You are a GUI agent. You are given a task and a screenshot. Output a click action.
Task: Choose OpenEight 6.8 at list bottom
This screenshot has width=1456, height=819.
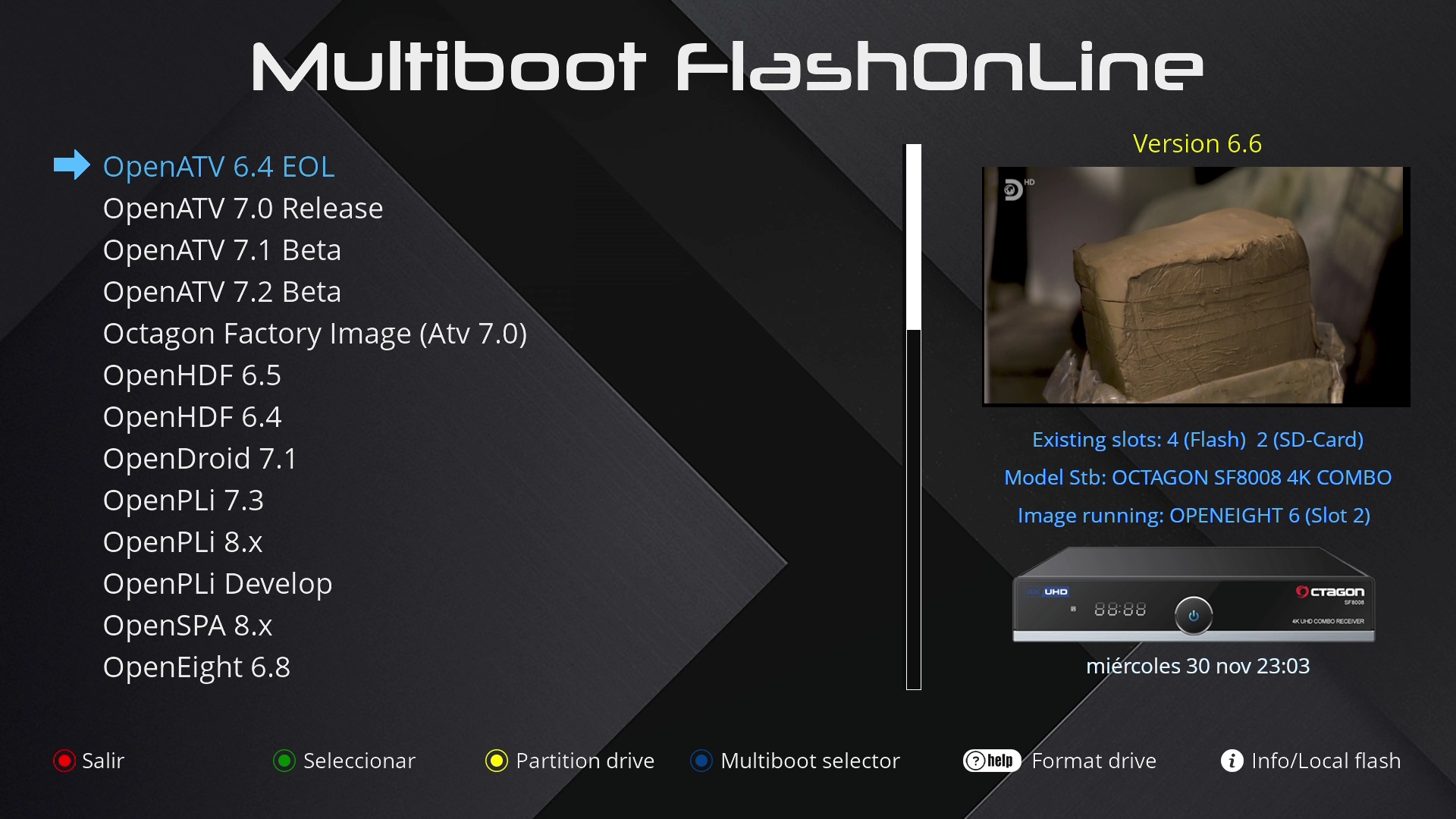click(x=196, y=667)
